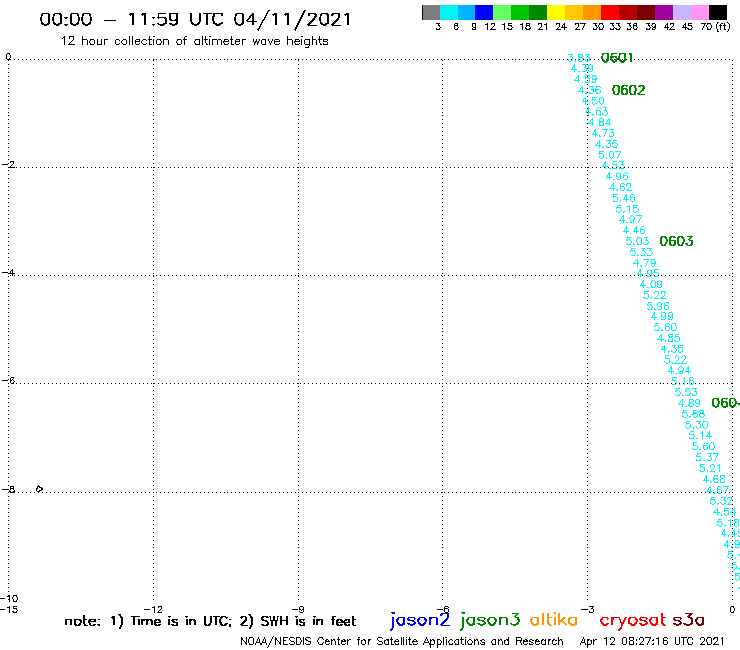
Task: Click the -9 longitude axis label
Action: pyautogui.click(x=298, y=609)
